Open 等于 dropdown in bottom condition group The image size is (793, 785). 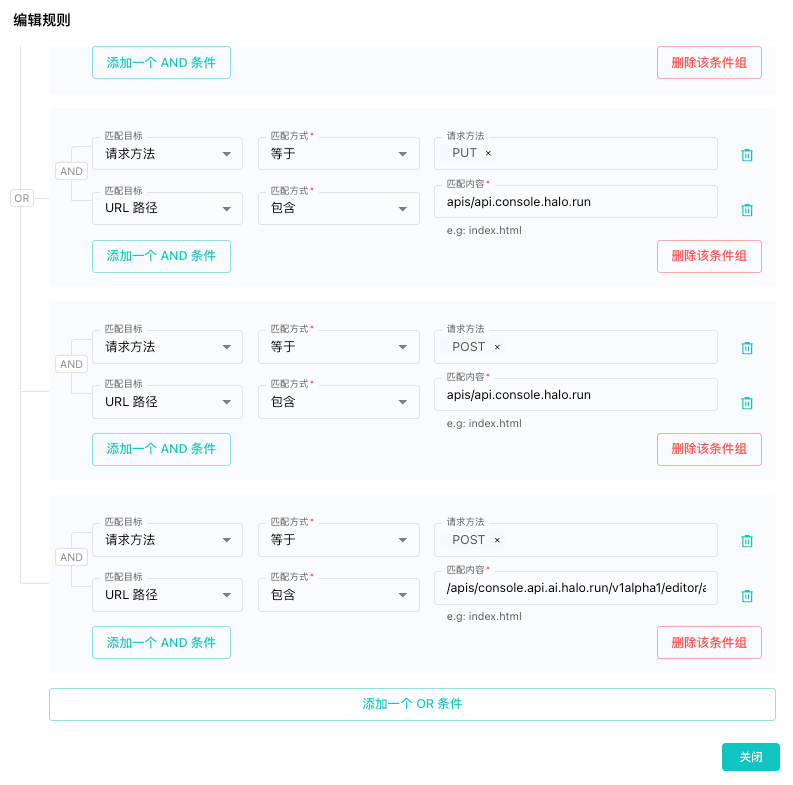point(339,540)
